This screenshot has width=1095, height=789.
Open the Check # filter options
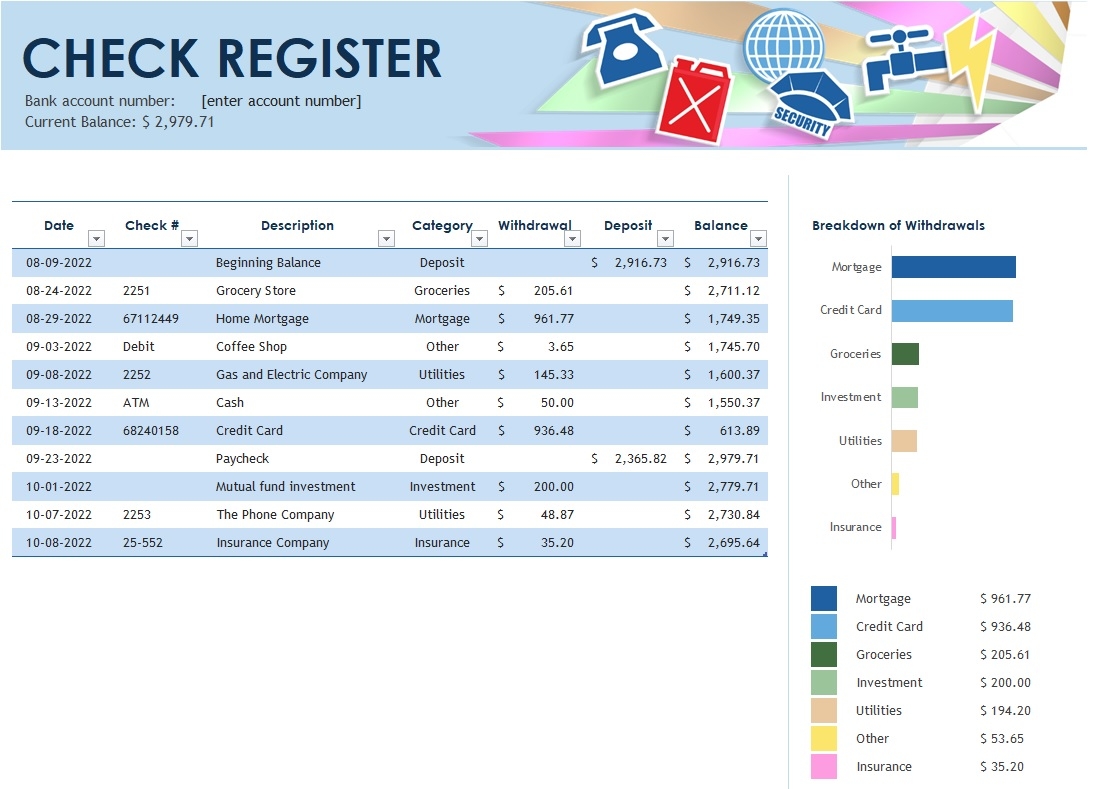[189, 239]
